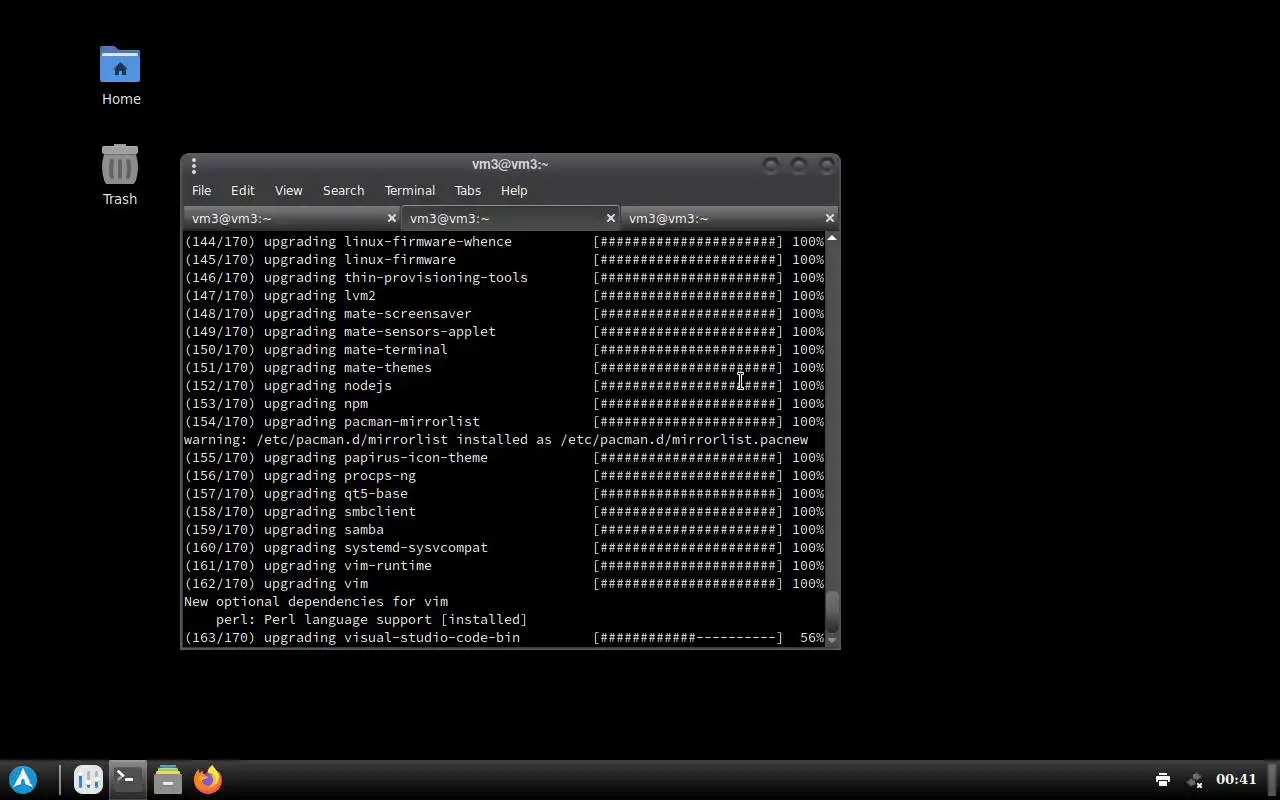Open the file manager icon in taskbar
Viewport: 1280px width, 800px height.
coord(168,780)
